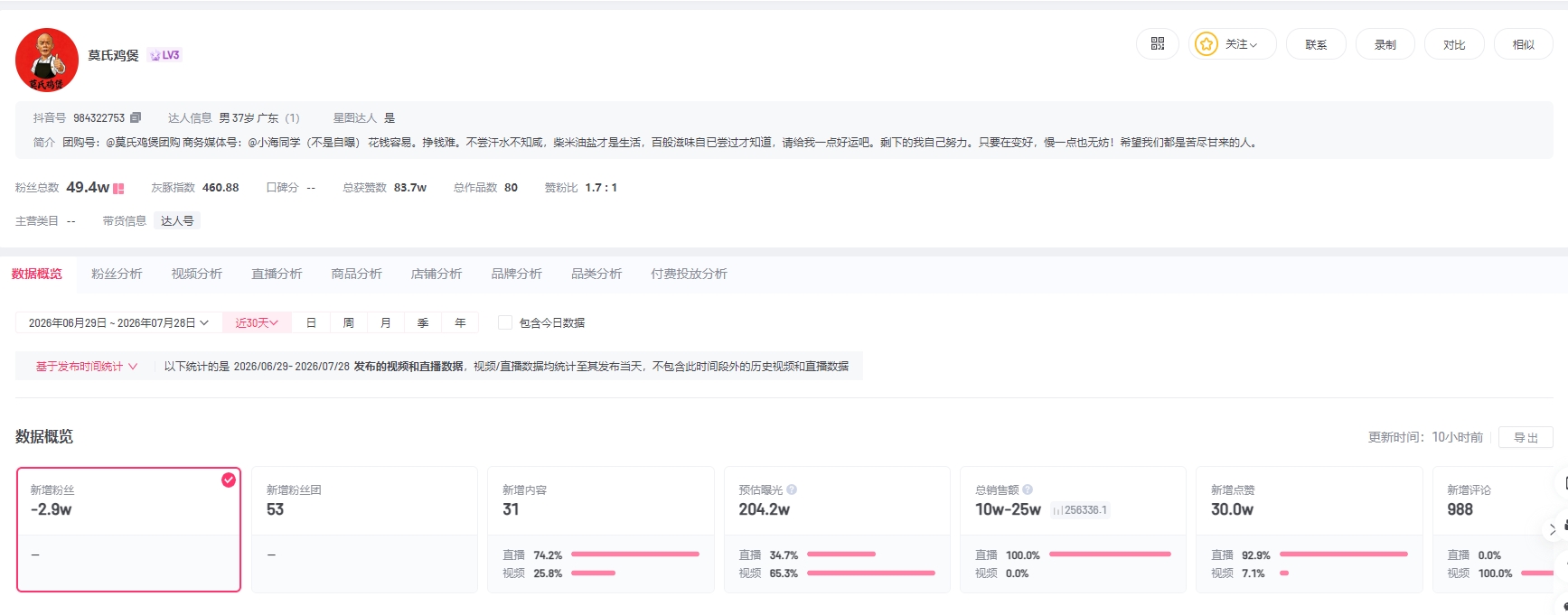1568x615 pixels.
Task: Click the 对比 button
Action: tap(1454, 44)
